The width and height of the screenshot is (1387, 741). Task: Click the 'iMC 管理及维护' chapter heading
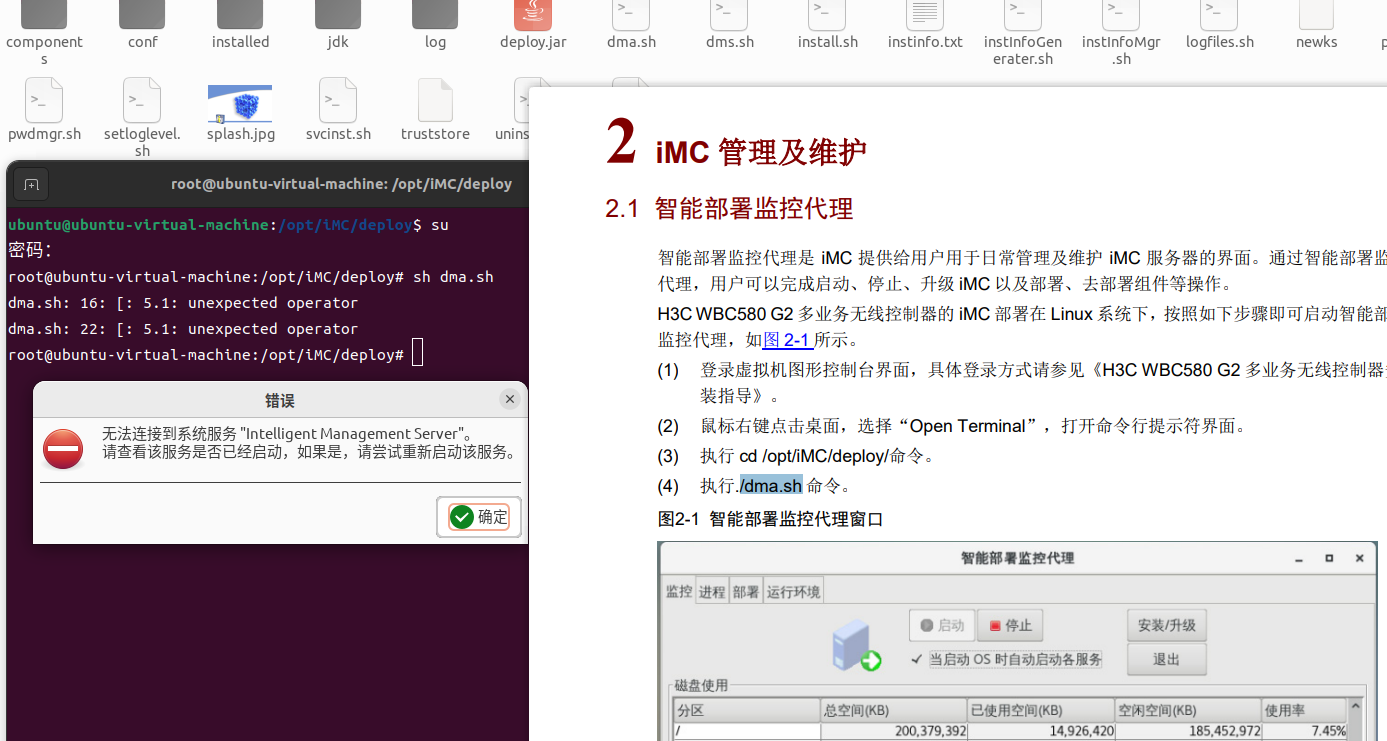pos(761,152)
